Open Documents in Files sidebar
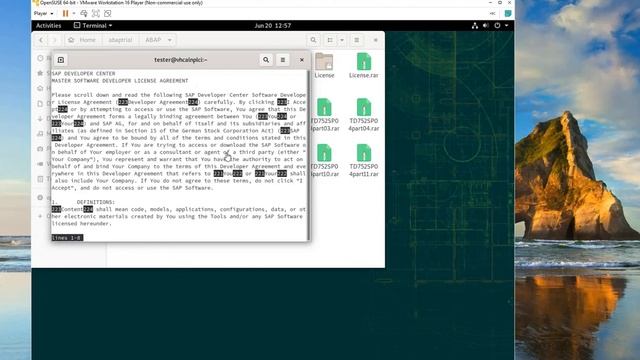This screenshot has width=640, height=360. click(x=40, y=104)
